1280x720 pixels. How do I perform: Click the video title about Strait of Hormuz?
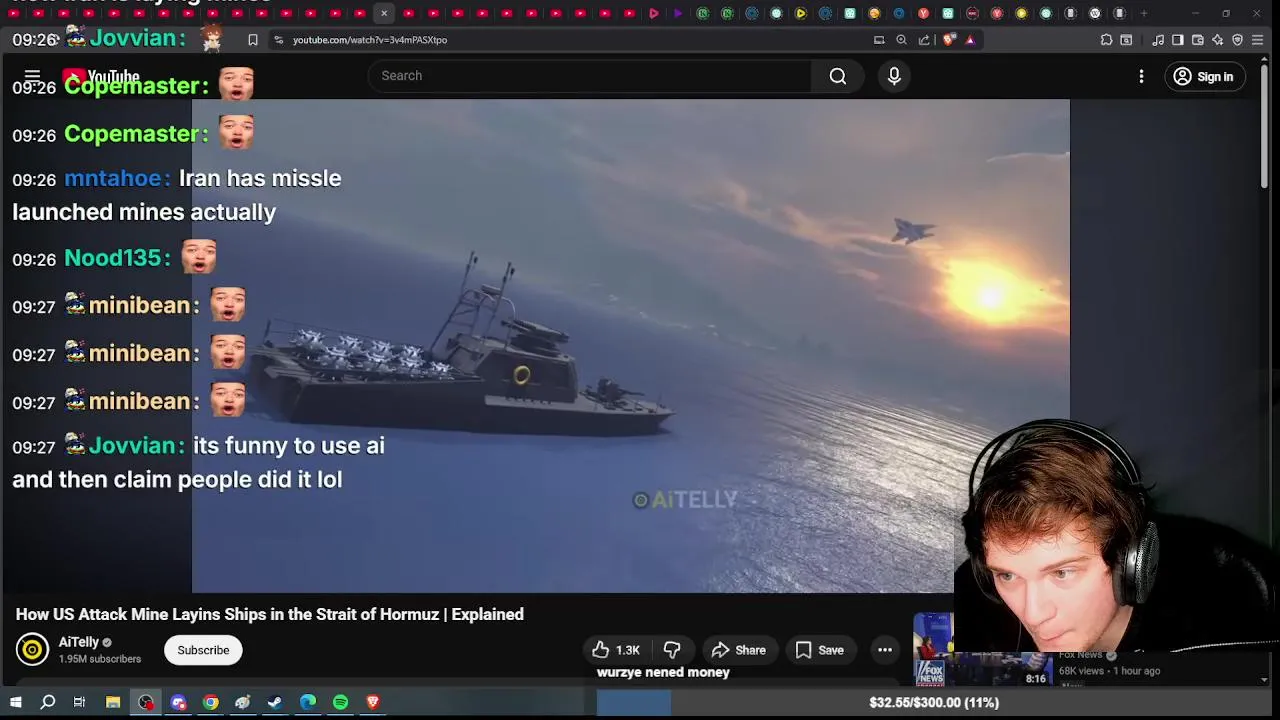click(x=270, y=614)
